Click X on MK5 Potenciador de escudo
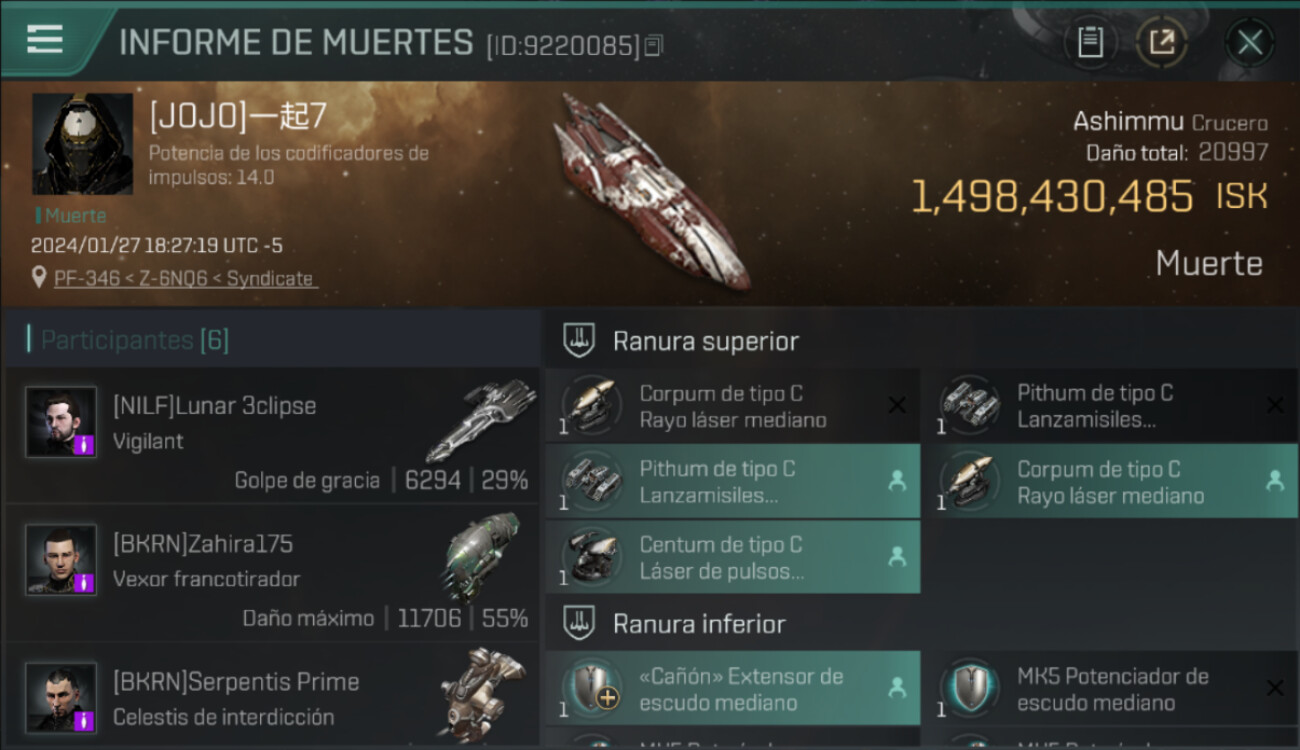The width and height of the screenshot is (1300, 750). coord(1274,688)
